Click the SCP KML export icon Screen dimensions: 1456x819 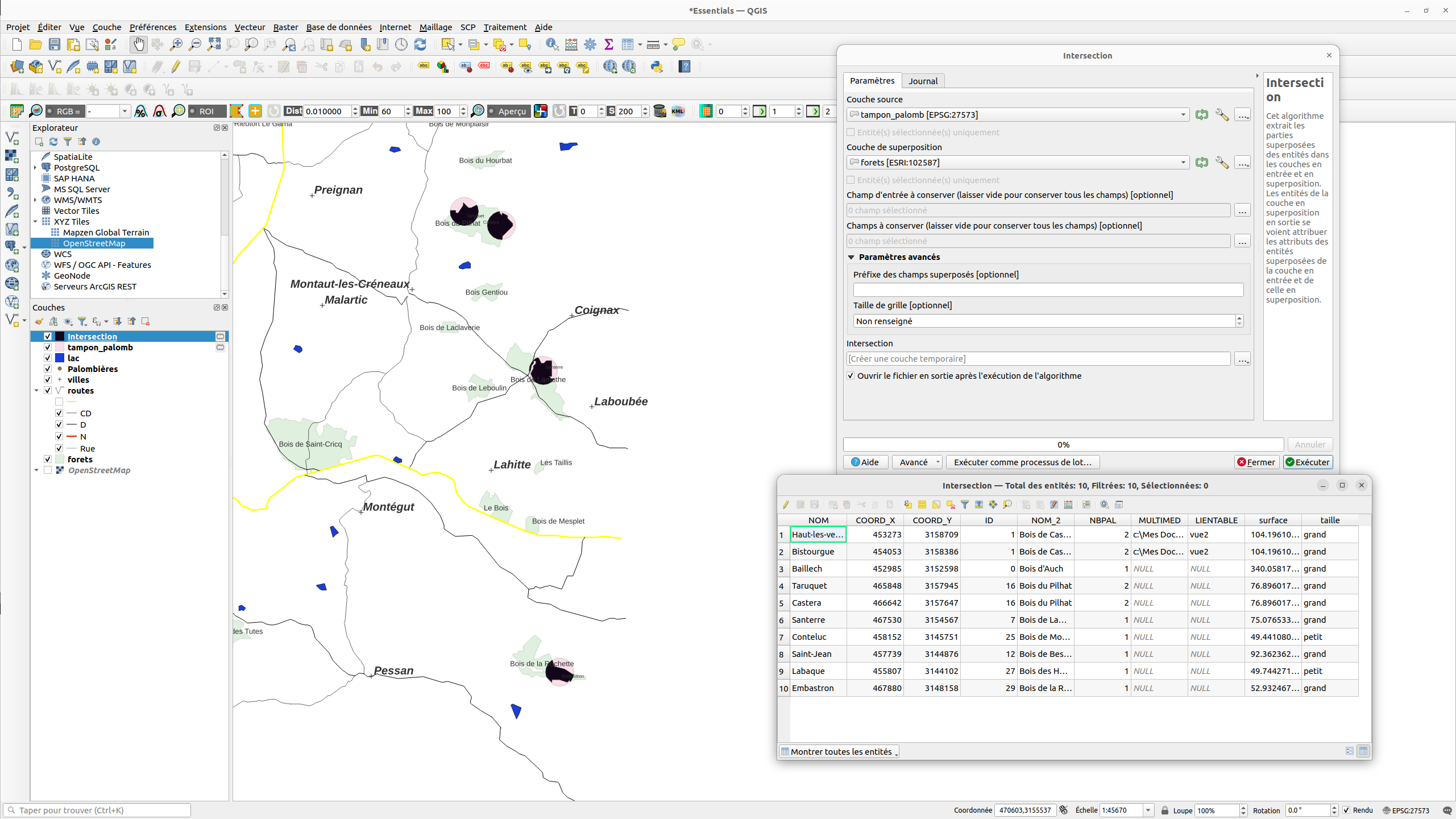tap(678, 111)
